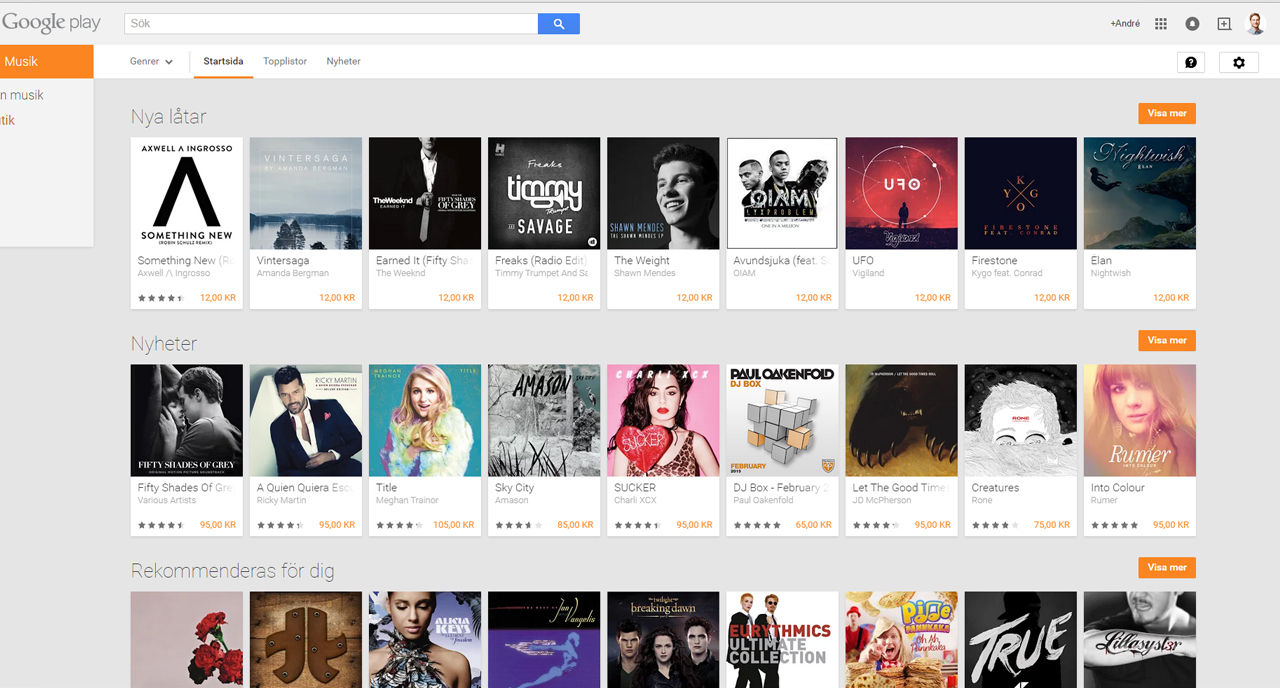Image resolution: width=1280 pixels, height=688 pixels.
Task: Open the Axwell Ingrosso Something New cover
Action: (187, 193)
